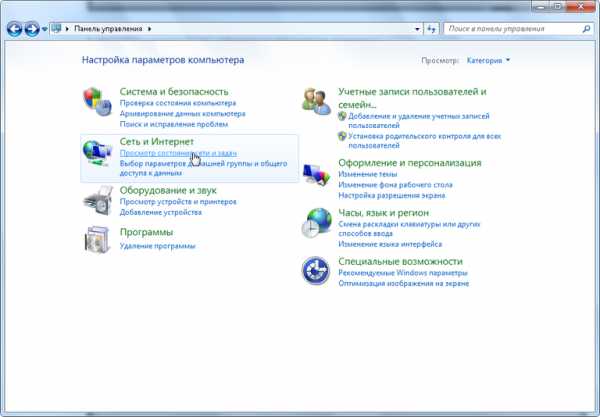Viewport: 600px width, 417px height.
Task: Click the Refresh button in address bar
Action: [432, 29]
